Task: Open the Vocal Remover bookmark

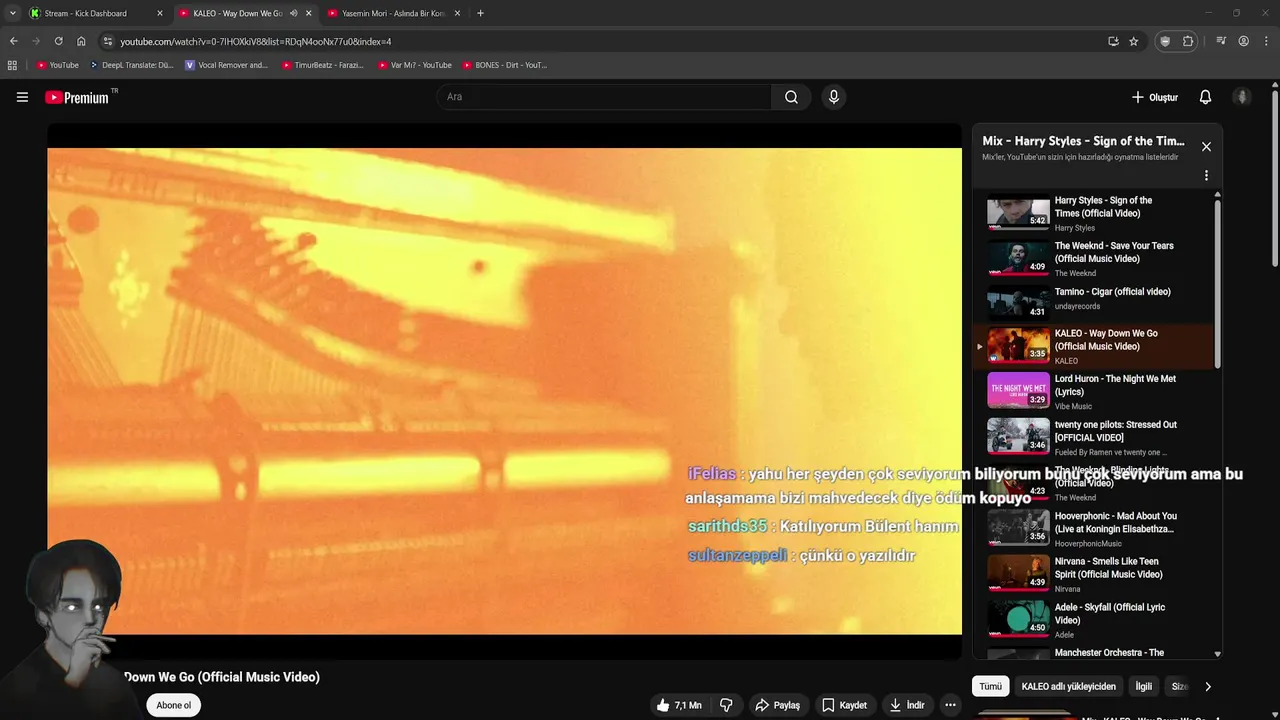Action: 227,65
